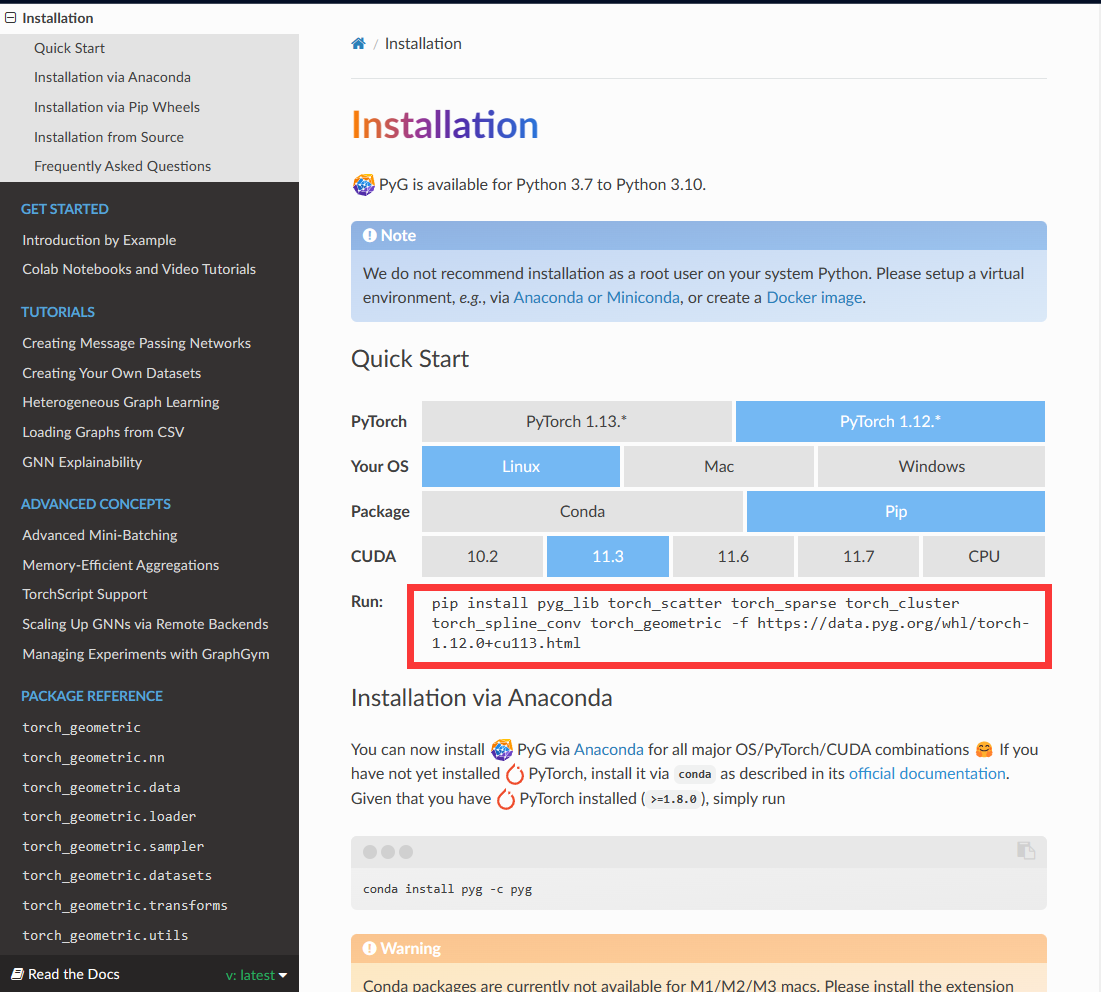Image resolution: width=1101 pixels, height=992 pixels.
Task: Go to Installation via Pip Wheels
Action: coord(117,107)
